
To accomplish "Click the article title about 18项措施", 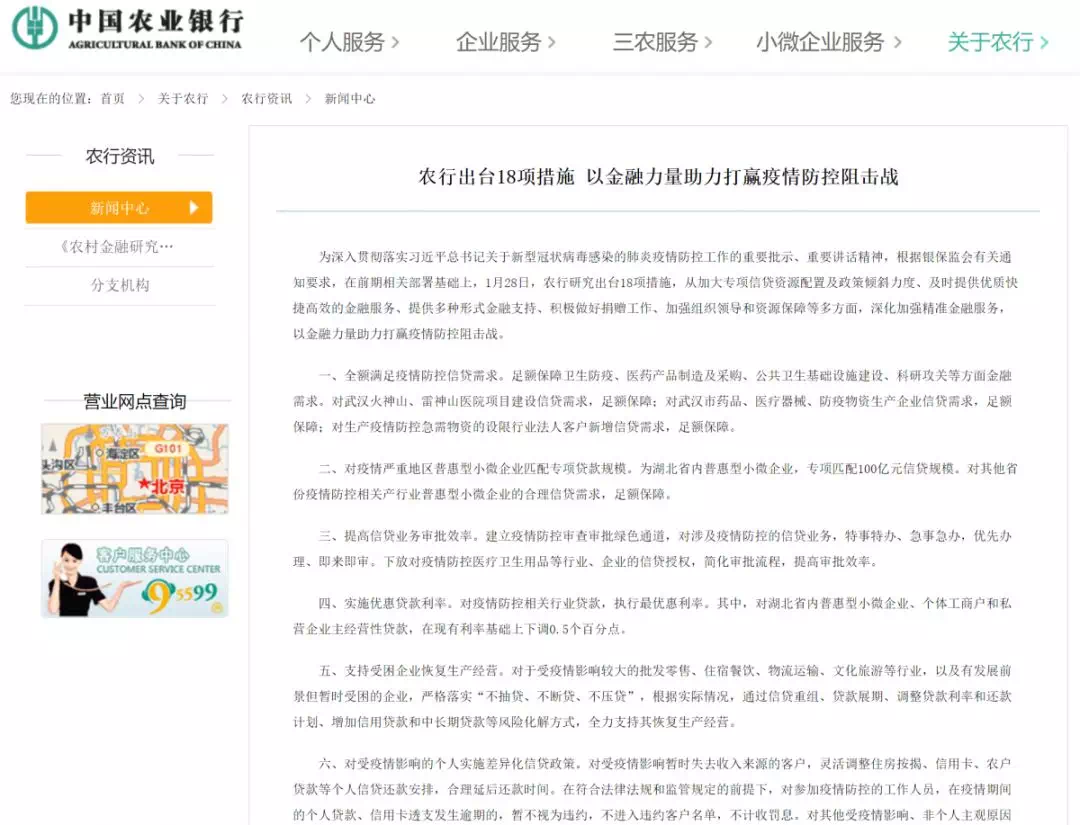I will (658, 177).
